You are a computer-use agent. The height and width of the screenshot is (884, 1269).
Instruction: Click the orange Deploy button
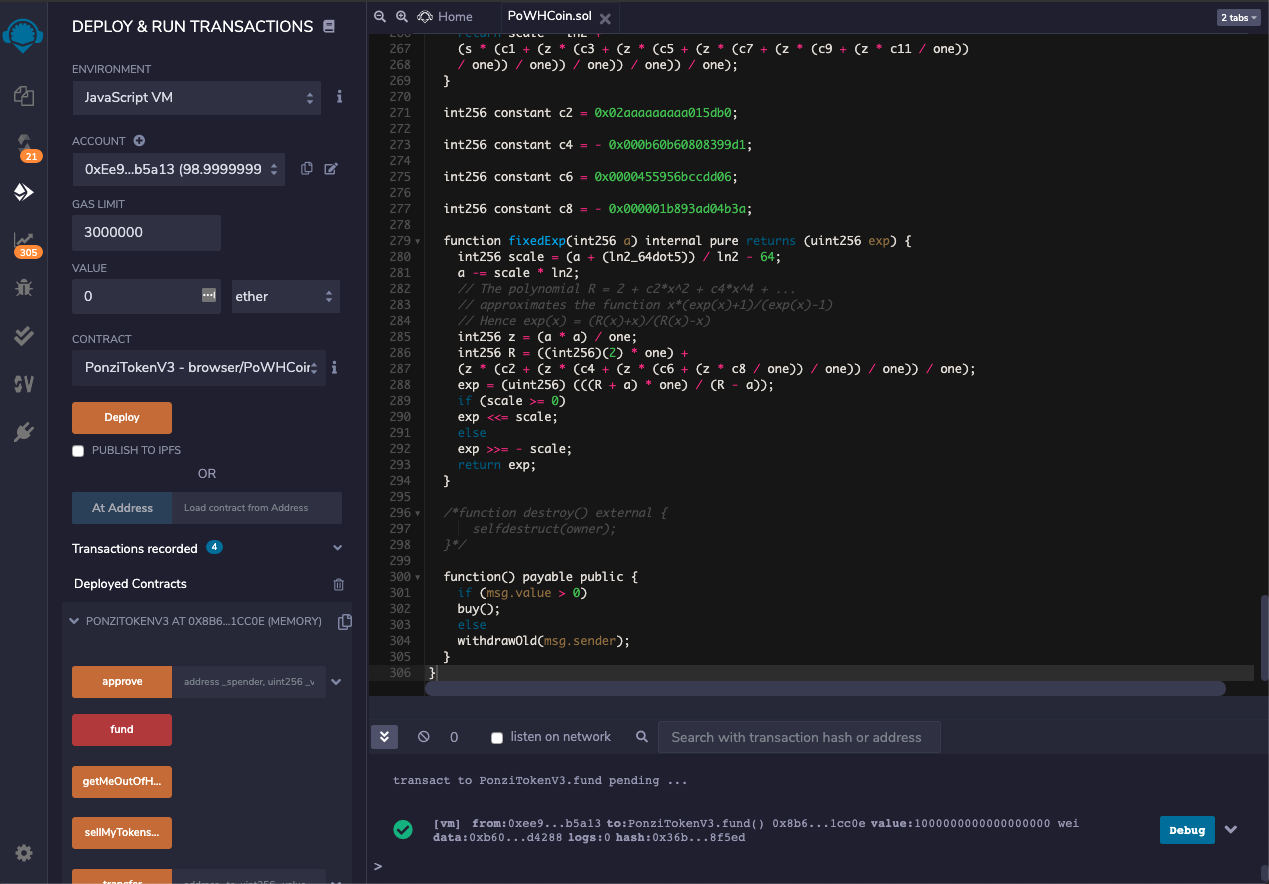click(x=122, y=417)
